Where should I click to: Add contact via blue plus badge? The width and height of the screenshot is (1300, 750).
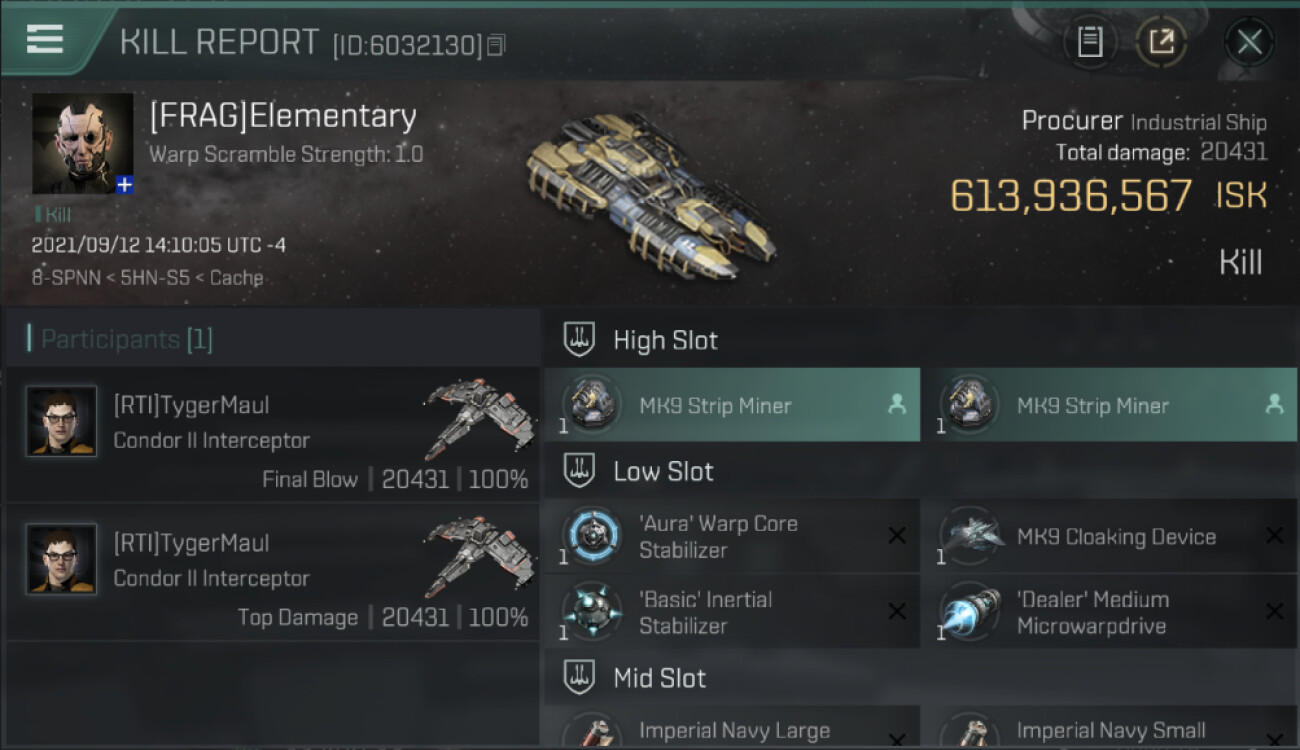pyautogui.click(x=124, y=185)
